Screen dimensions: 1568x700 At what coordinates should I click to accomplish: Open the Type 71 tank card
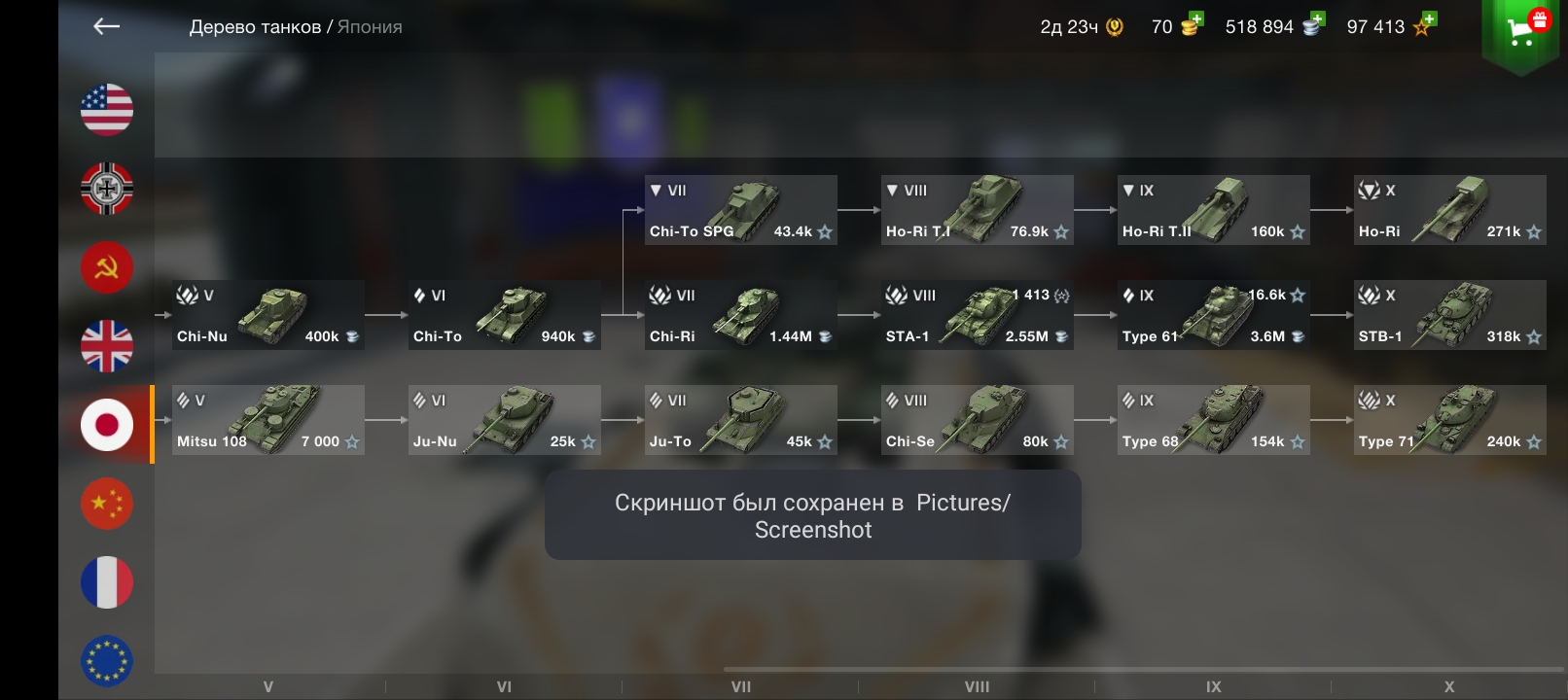coord(1450,420)
